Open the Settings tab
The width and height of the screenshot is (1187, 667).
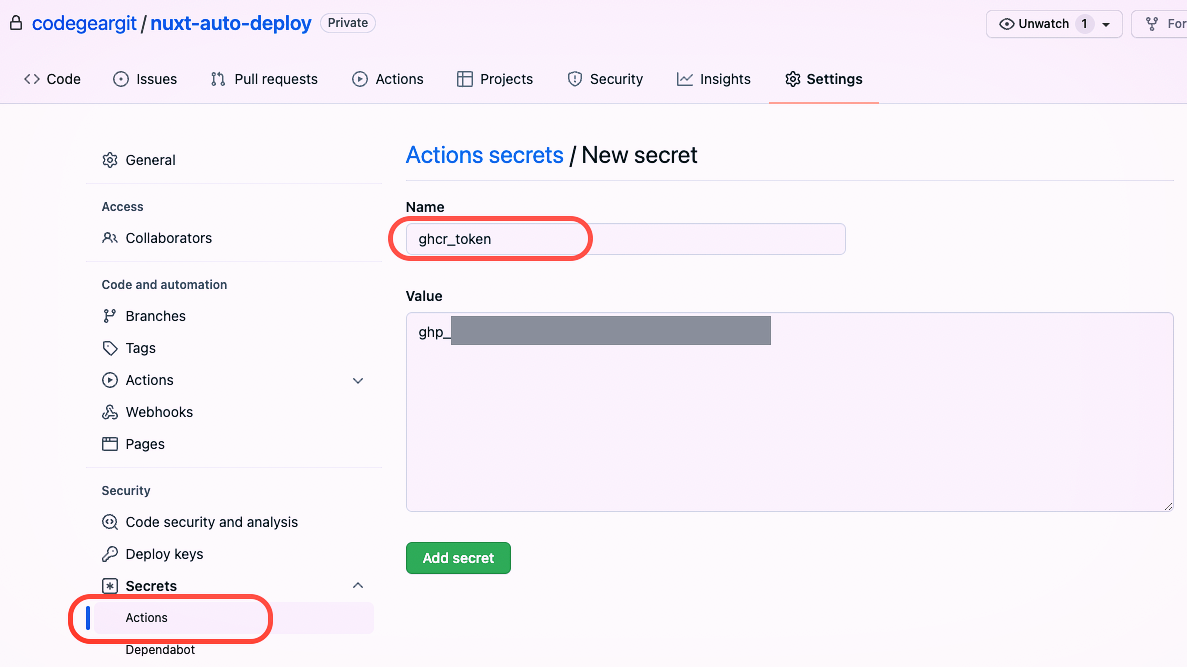pos(824,79)
